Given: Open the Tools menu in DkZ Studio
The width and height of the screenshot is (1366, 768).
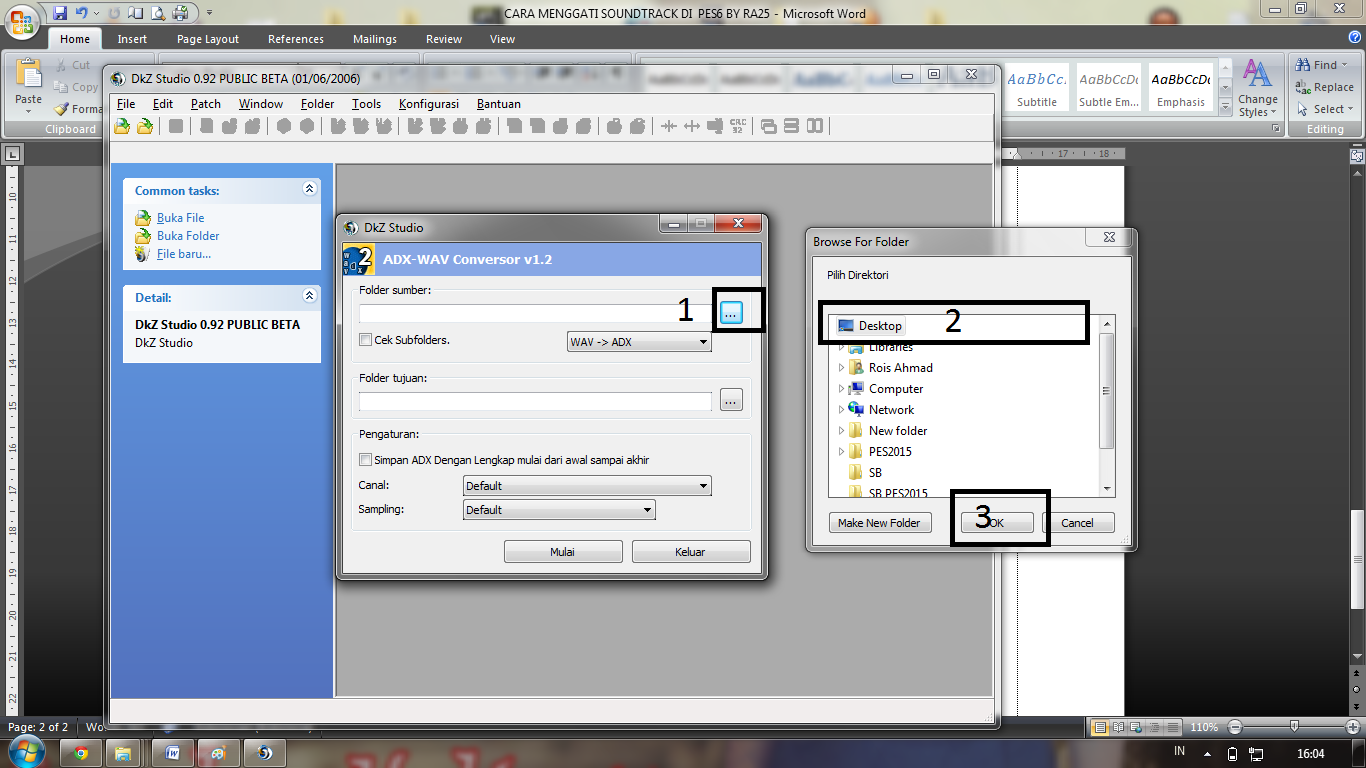Looking at the screenshot, I should (366, 104).
